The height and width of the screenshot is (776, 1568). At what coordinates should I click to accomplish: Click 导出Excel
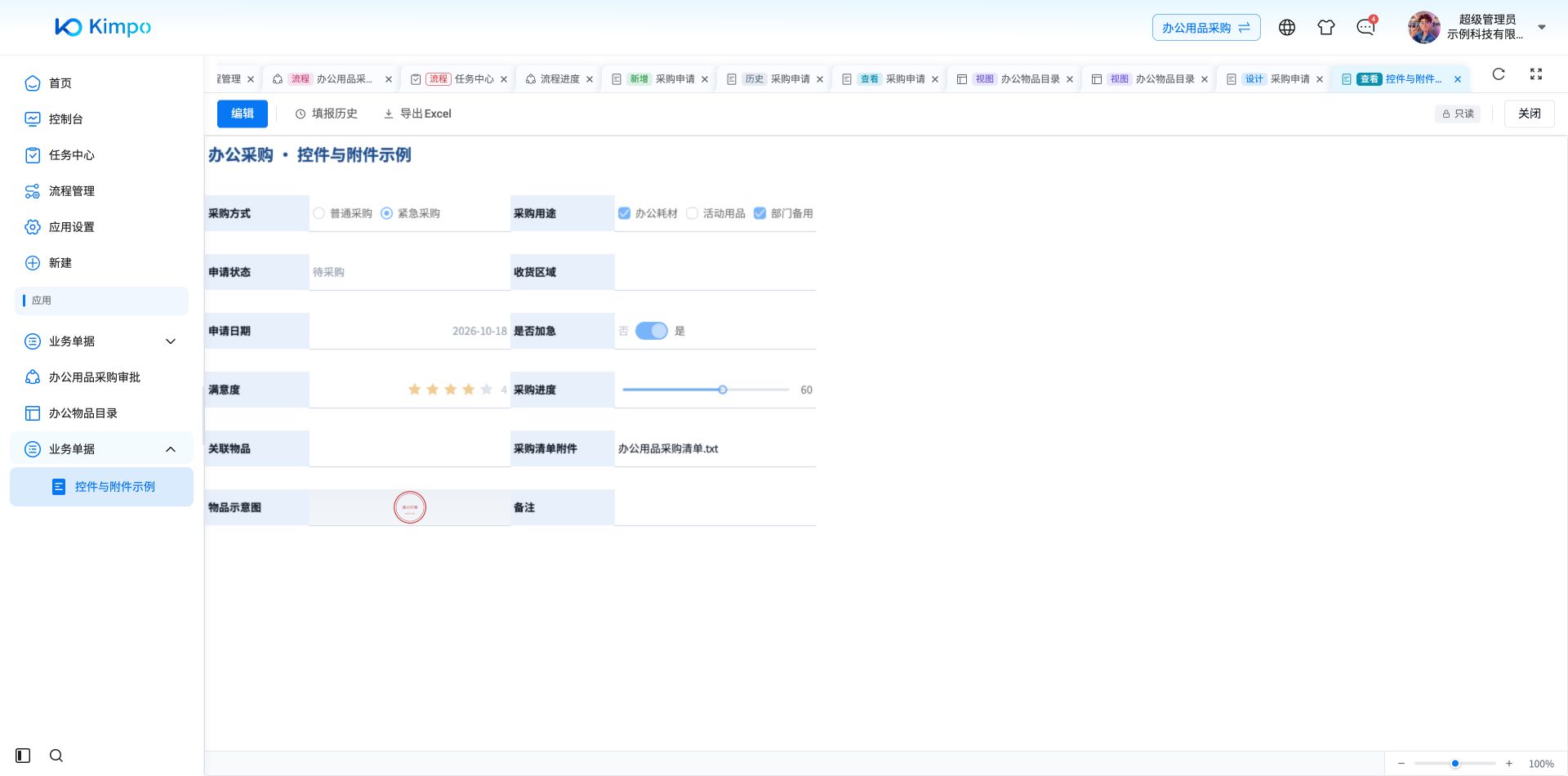coord(417,114)
